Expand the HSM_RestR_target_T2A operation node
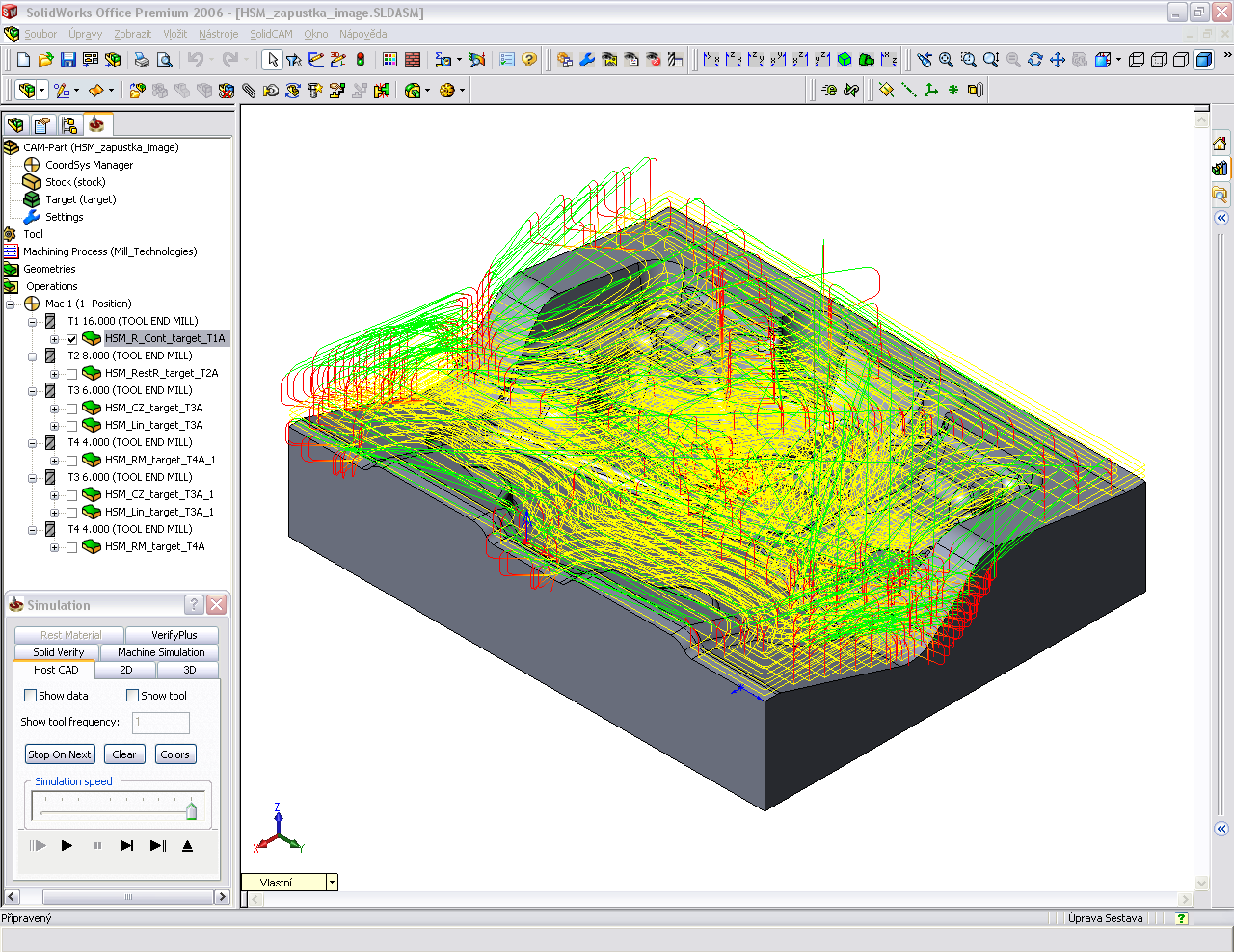 pos(54,374)
